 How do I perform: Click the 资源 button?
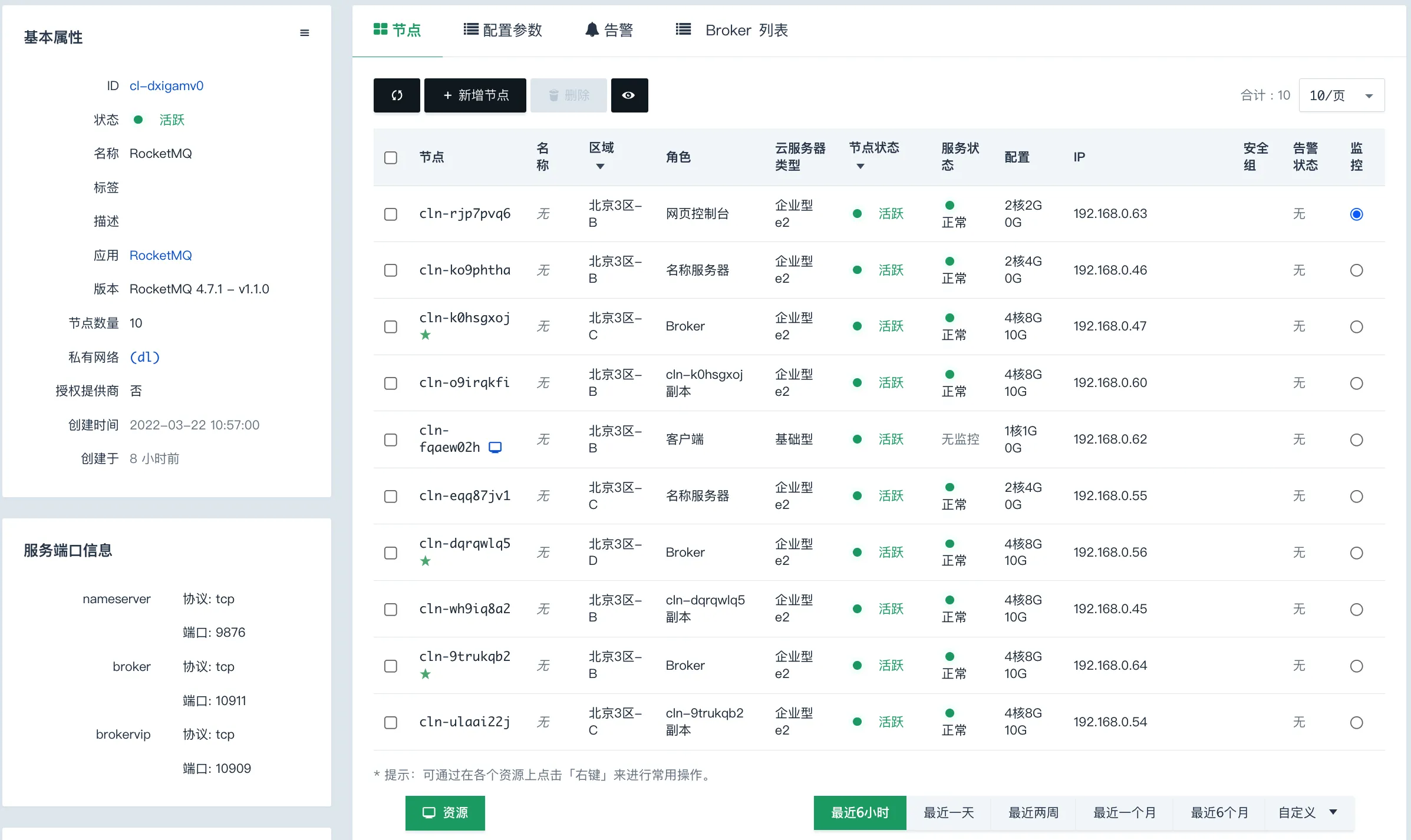(x=445, y=813)
